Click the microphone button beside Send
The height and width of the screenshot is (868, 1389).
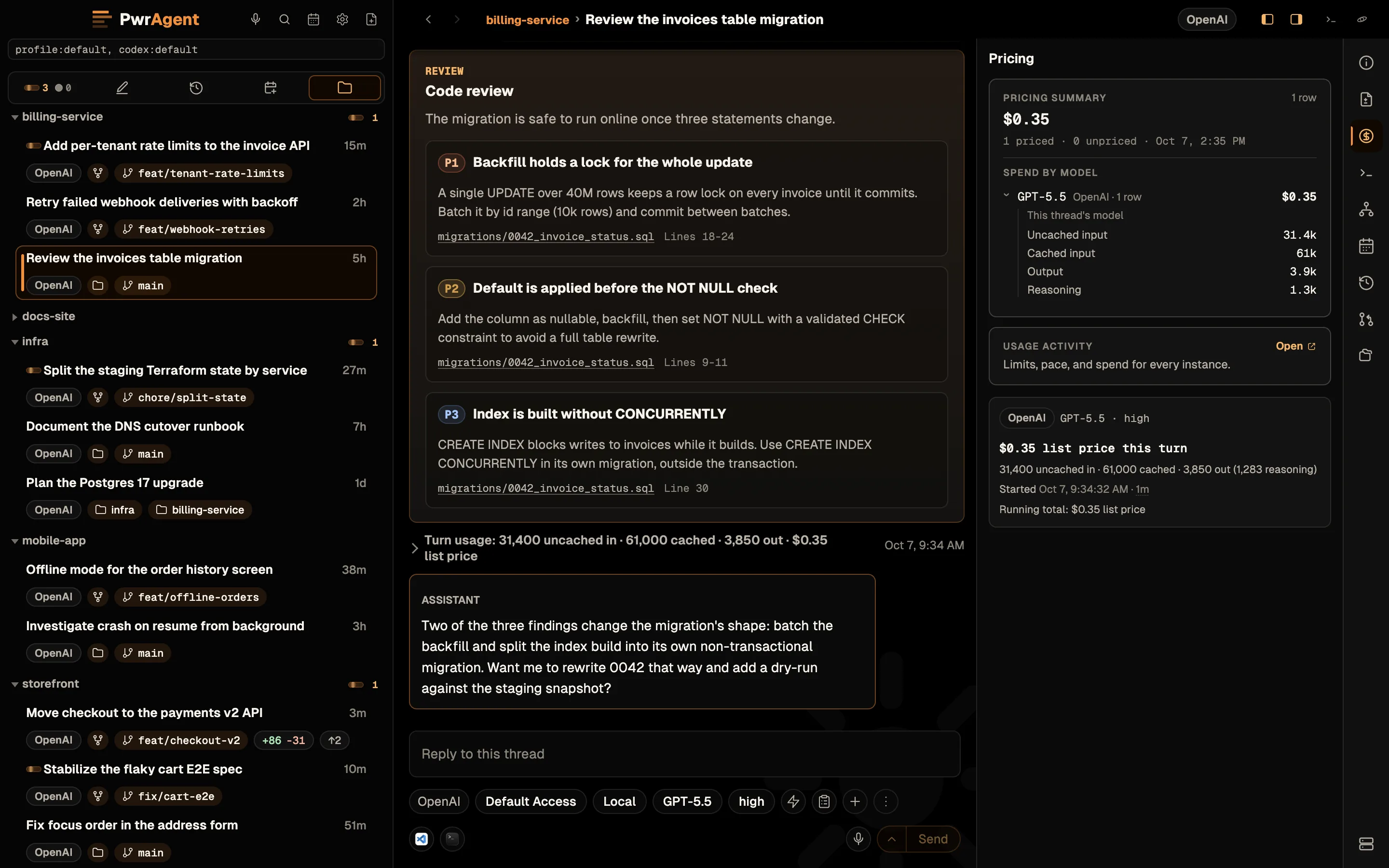point(858,839)
